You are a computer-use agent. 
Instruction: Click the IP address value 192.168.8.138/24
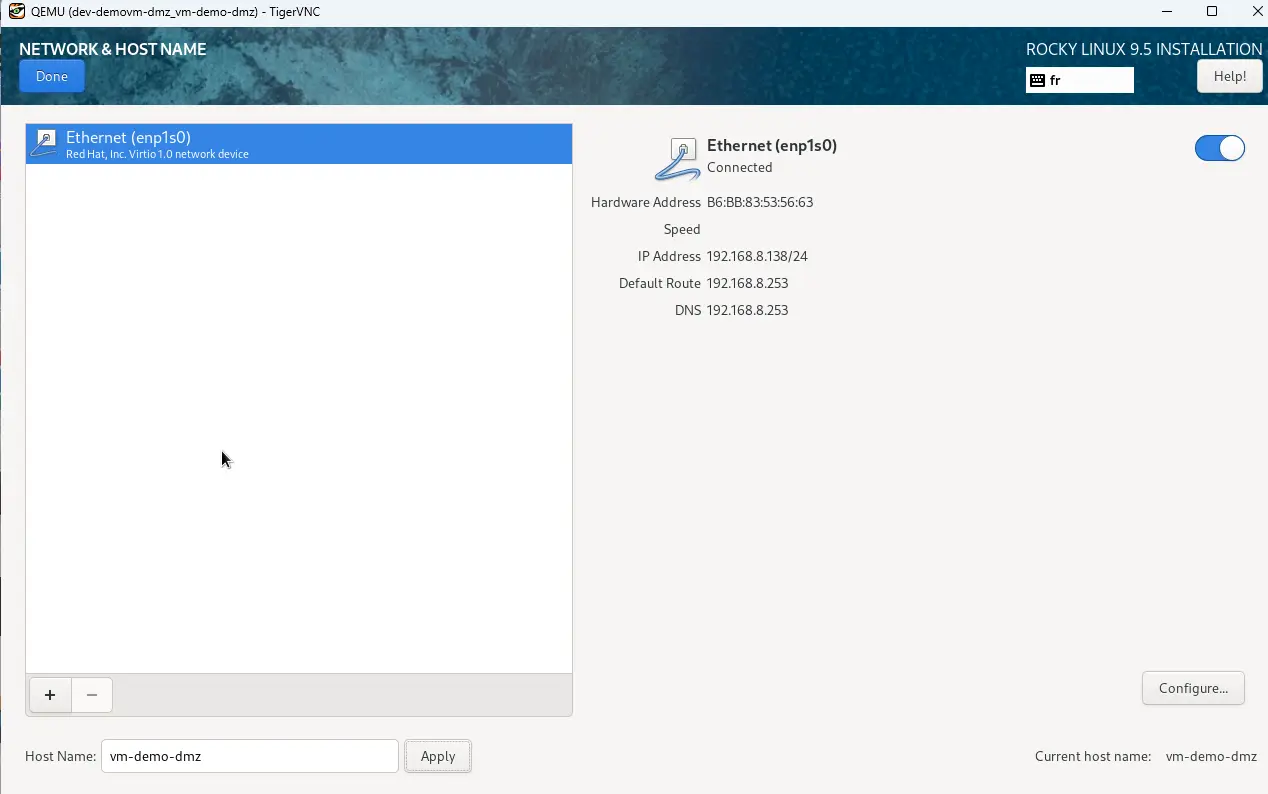pyautogui.click(x=756, y=256)
